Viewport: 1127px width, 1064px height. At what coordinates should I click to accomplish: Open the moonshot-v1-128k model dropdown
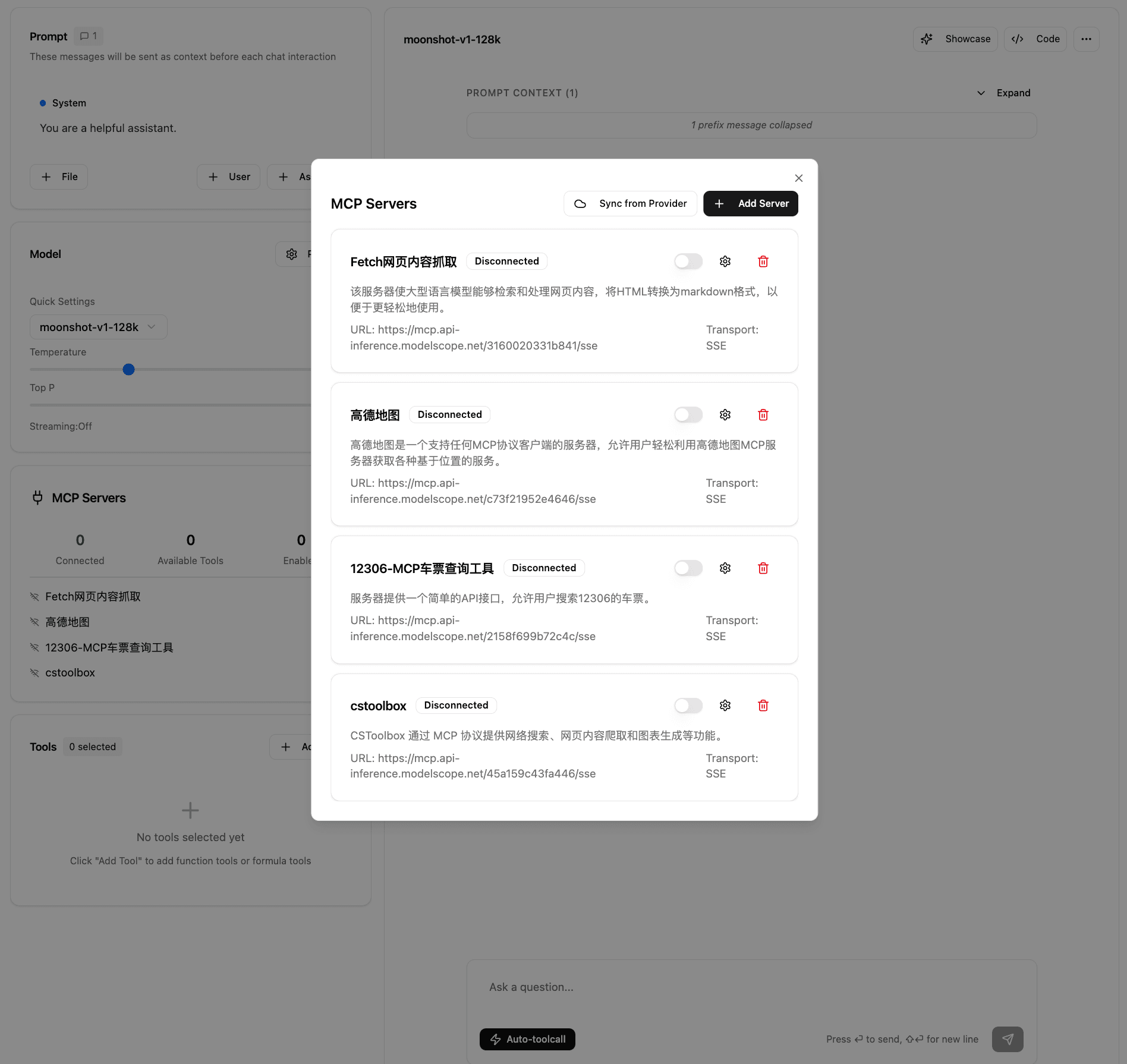[98, 328]
